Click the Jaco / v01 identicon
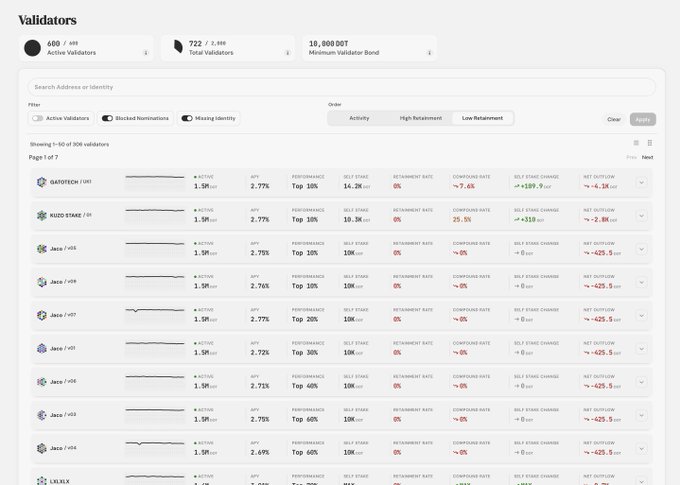The image size is (680, 485). pos(42,349)
